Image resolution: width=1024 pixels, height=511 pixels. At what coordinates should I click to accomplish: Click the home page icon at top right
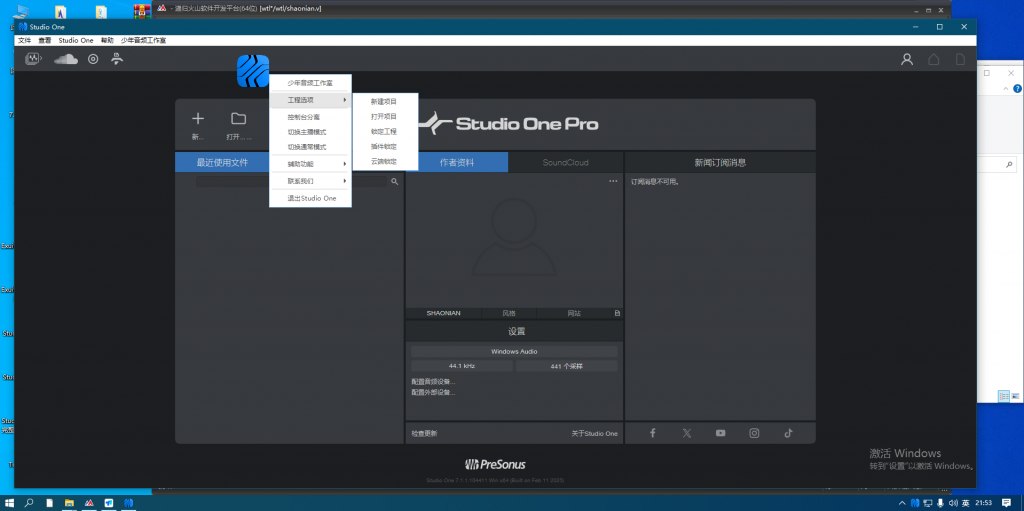[934, 59]
